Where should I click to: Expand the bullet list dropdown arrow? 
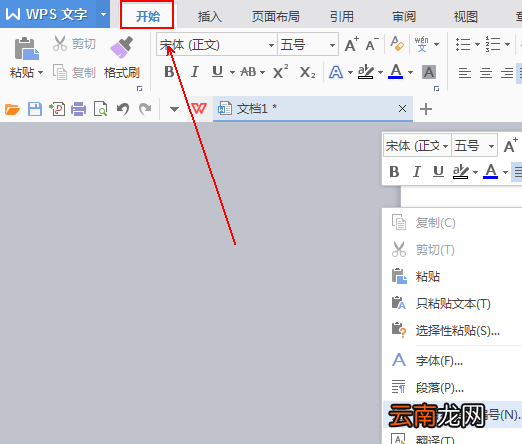tap(477, 44)
